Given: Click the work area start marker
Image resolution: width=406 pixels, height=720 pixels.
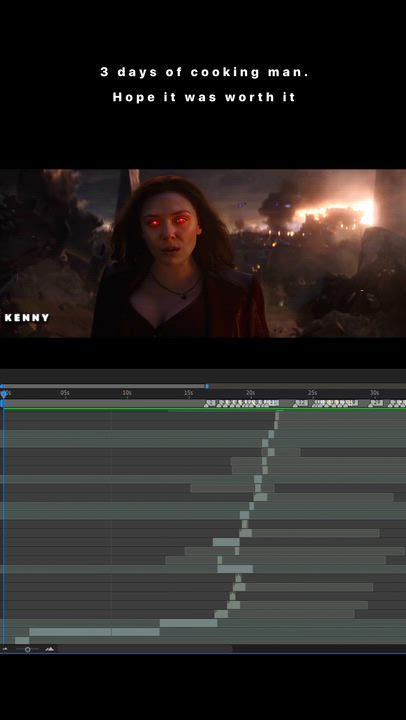Looking at the screenshot, I should (x=2, y=403).
